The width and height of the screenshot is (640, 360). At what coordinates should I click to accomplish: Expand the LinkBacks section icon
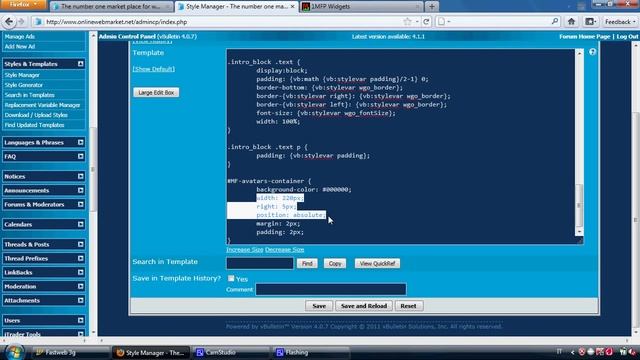point(80,272)
